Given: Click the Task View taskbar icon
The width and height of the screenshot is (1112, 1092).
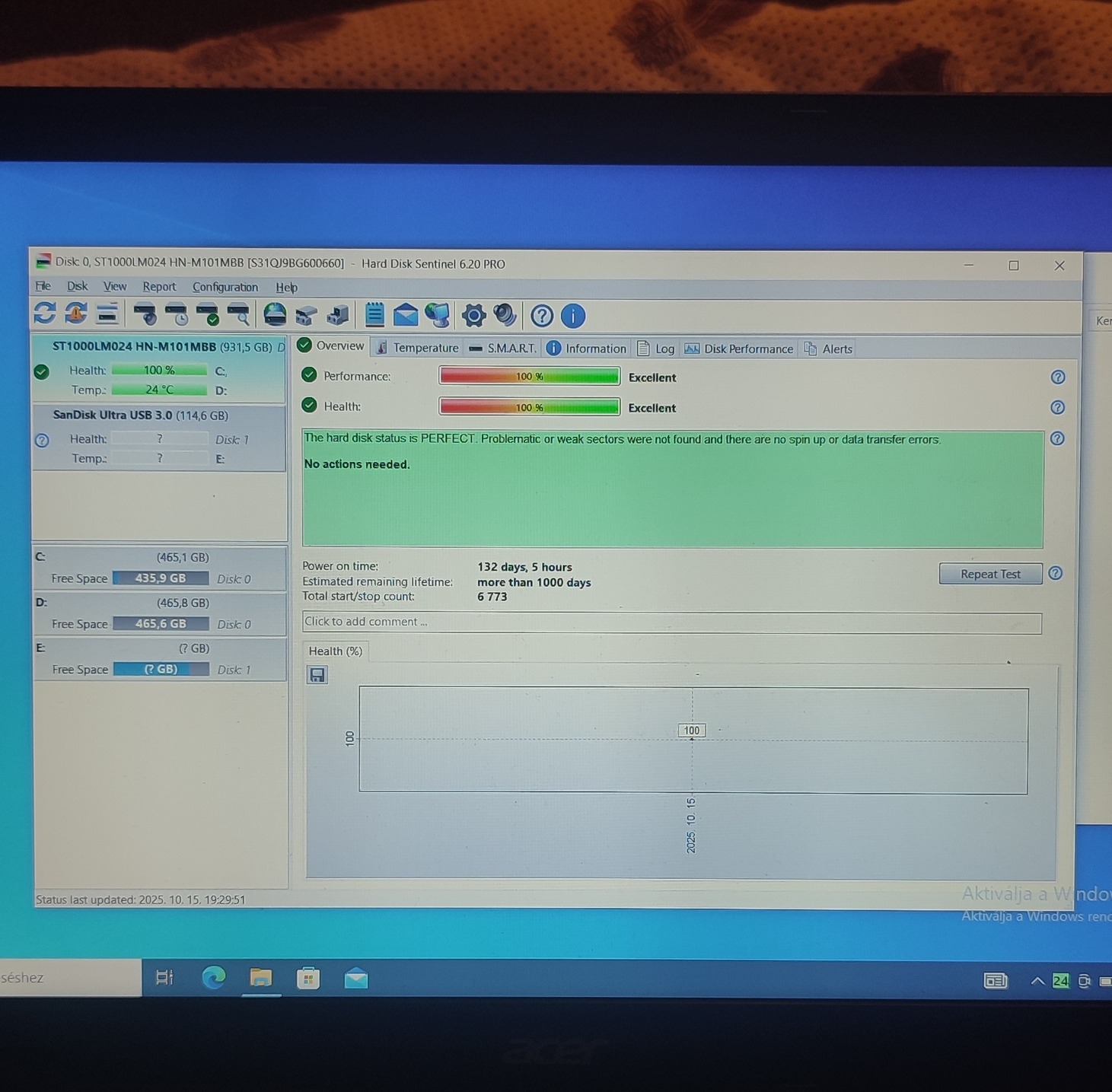Looking at the screenshot, I should coord(164,977).
